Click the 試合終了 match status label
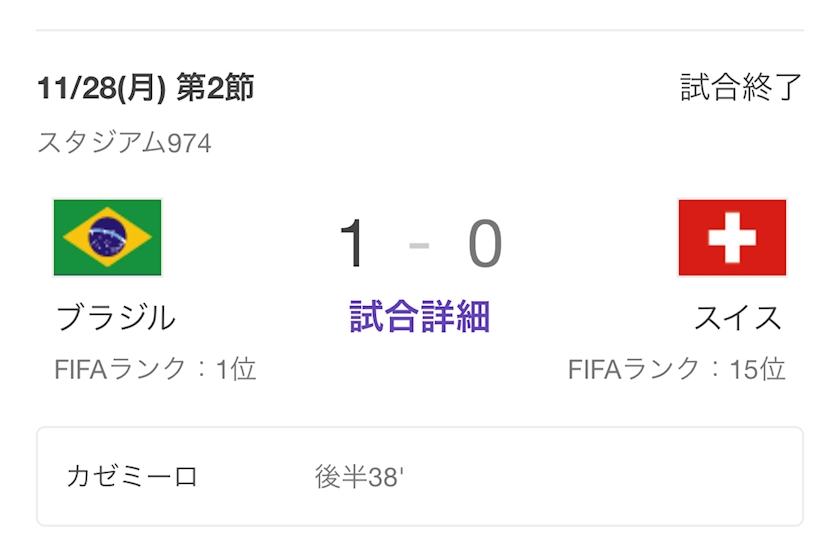 pyautogui.click(x=741, y=88)
